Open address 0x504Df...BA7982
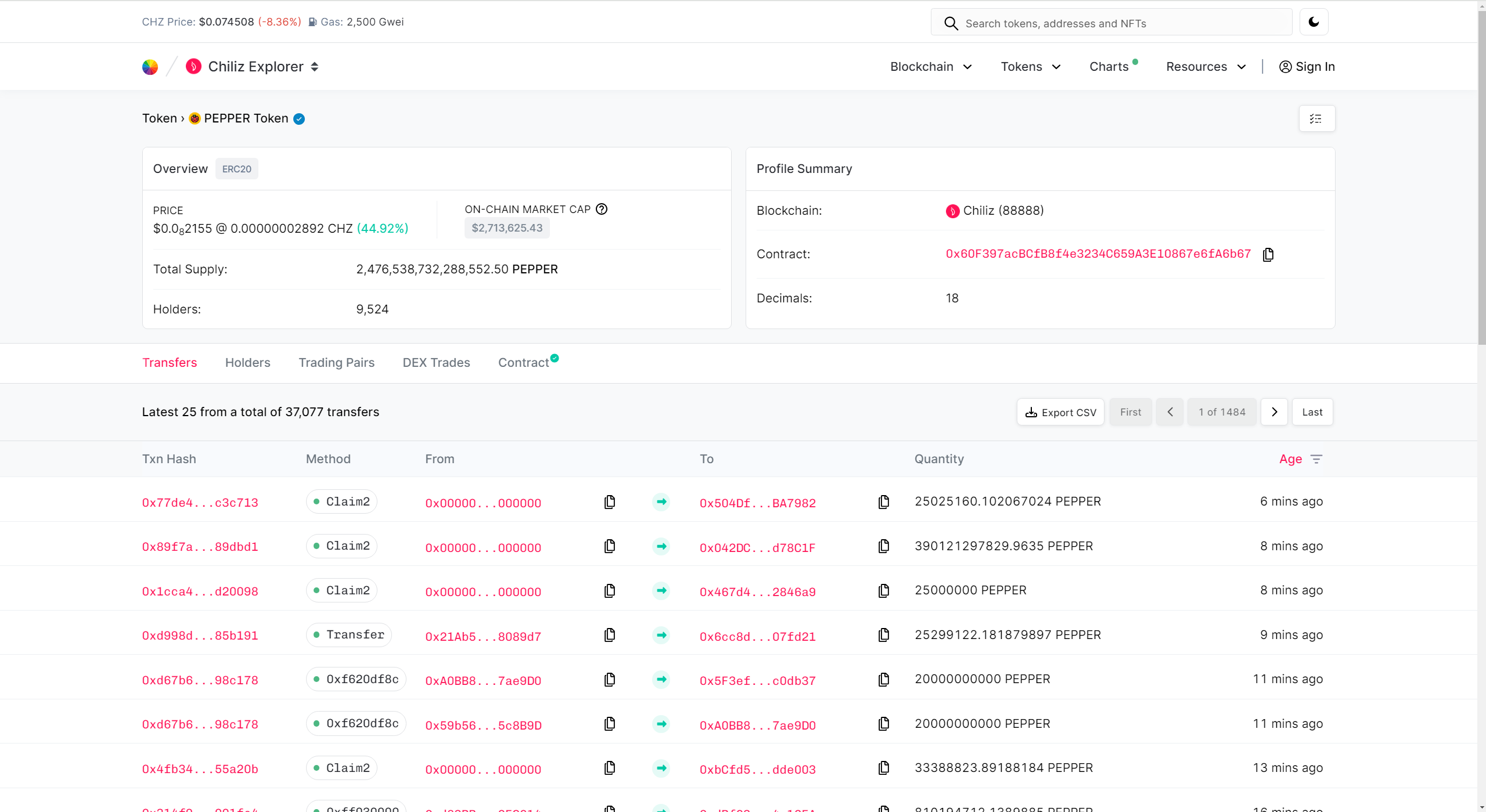The width and height of the screenshot is (1486, 812). pos(758,503)
